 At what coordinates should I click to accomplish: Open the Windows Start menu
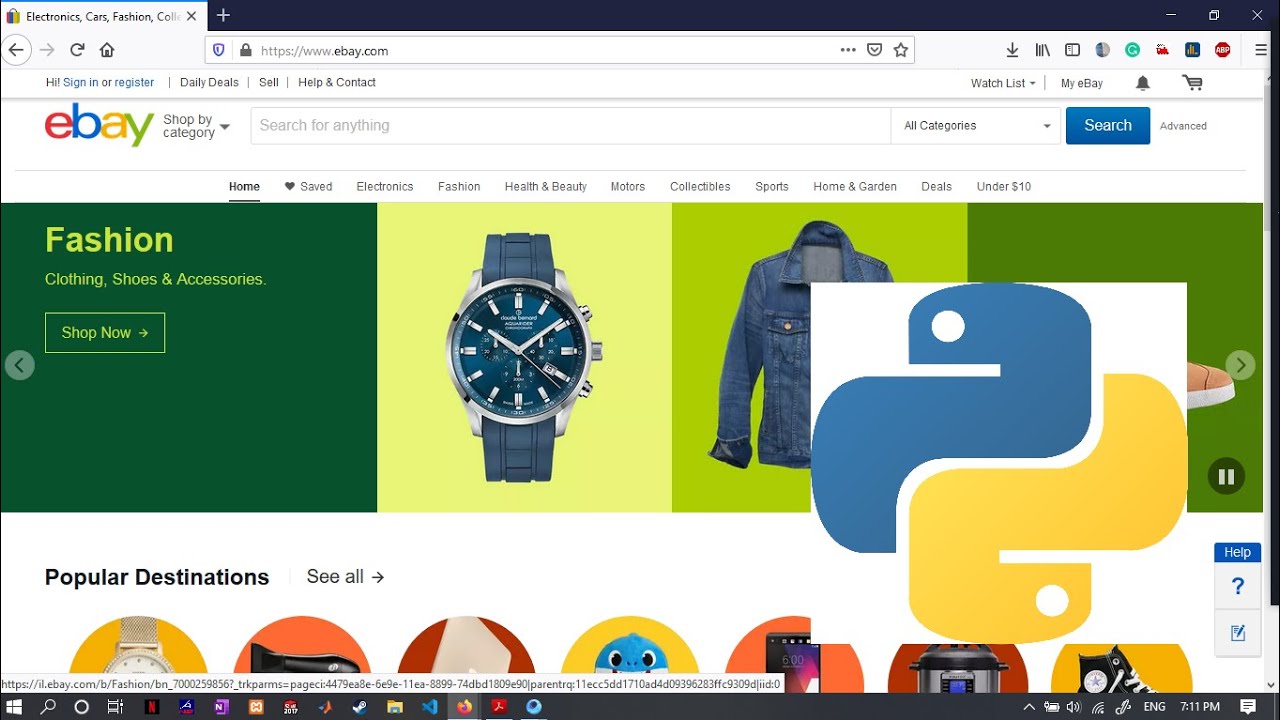[x=15, y=706]
